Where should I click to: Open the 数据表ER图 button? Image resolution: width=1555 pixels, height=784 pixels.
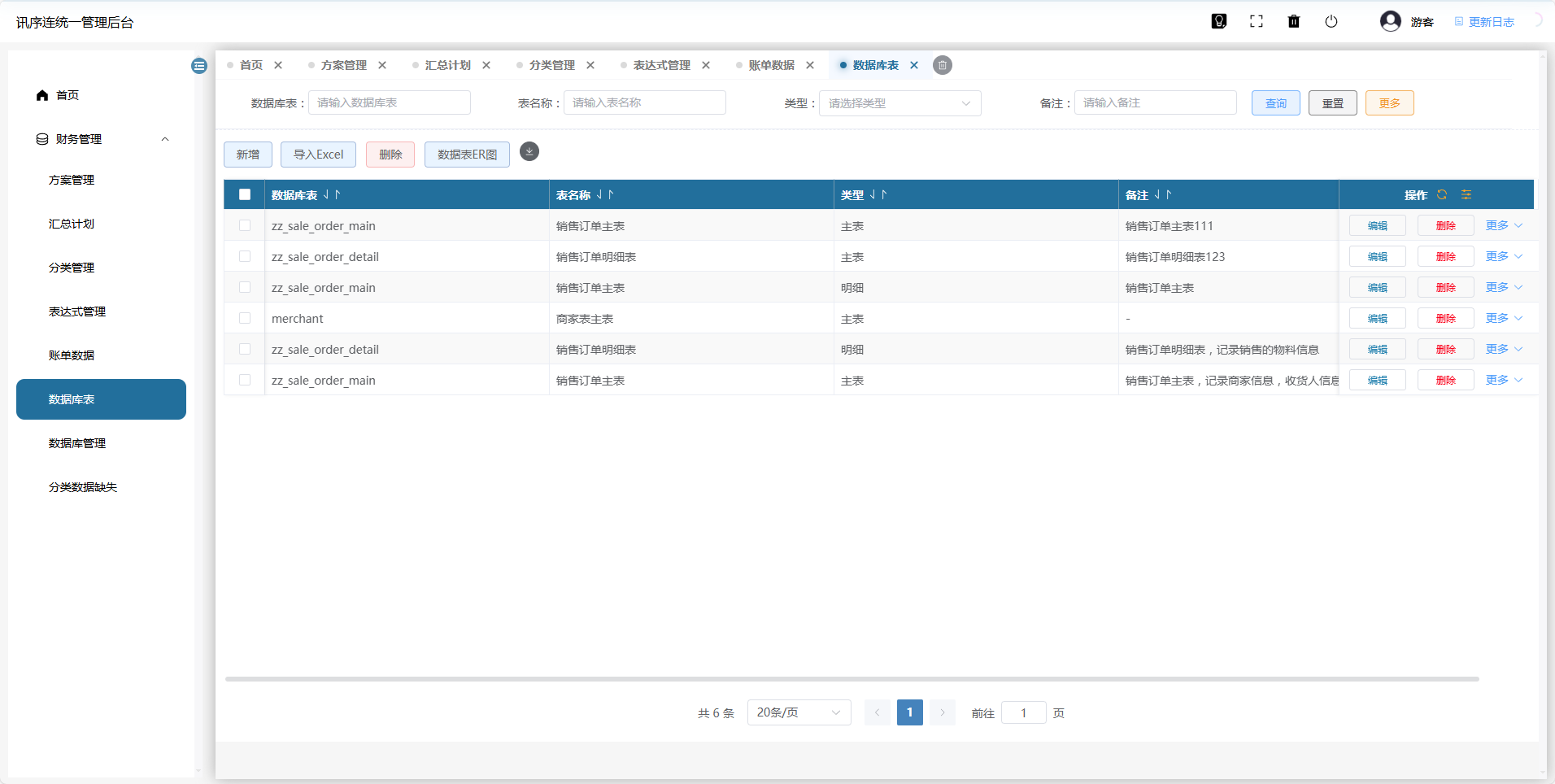click(467, 155)
